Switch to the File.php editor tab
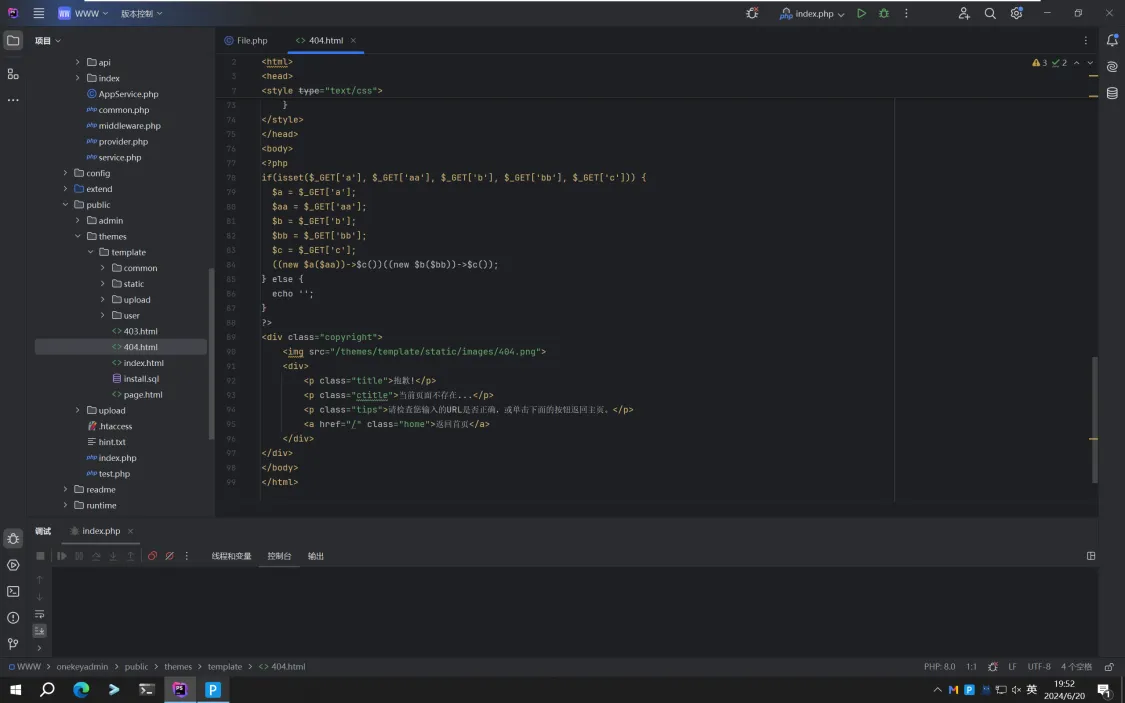 click(x=246, y=41)
